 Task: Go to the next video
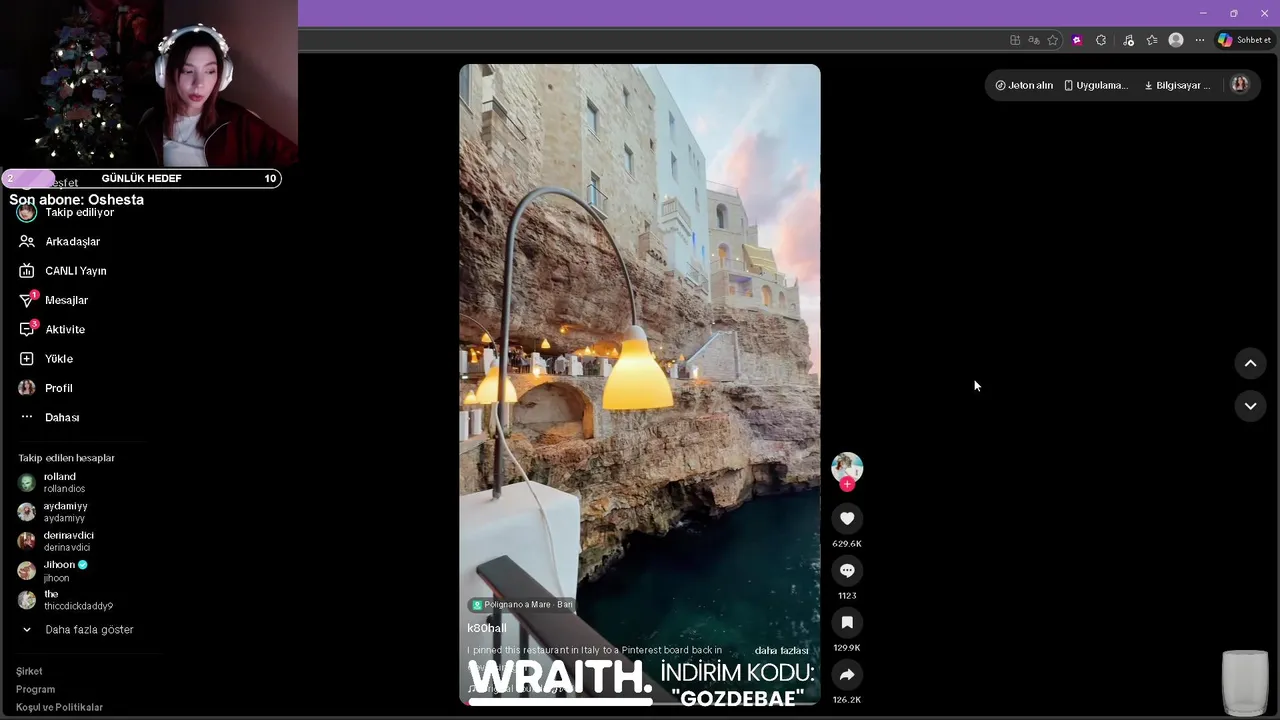point(1250,406)
